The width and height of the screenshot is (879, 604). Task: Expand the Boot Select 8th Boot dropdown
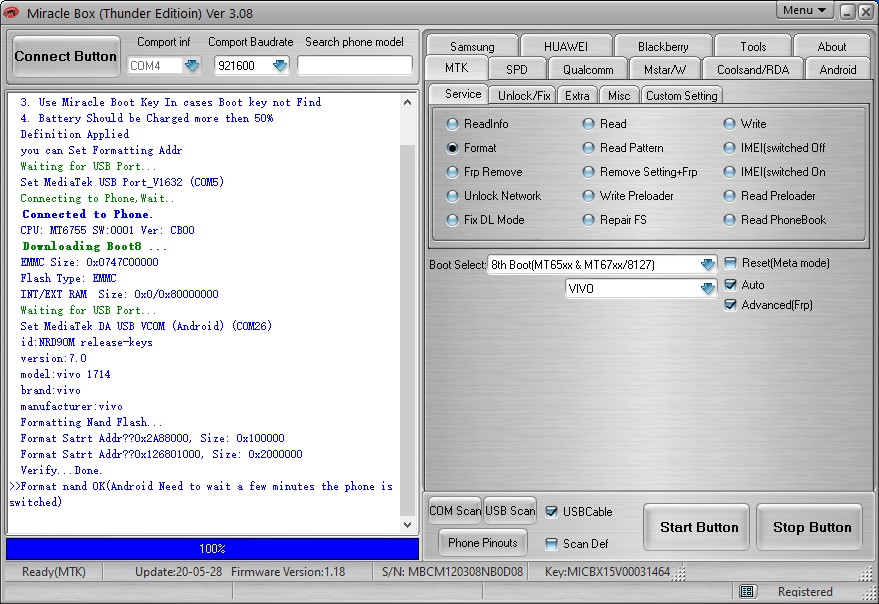pyautogui.click(x=708, y=264)
